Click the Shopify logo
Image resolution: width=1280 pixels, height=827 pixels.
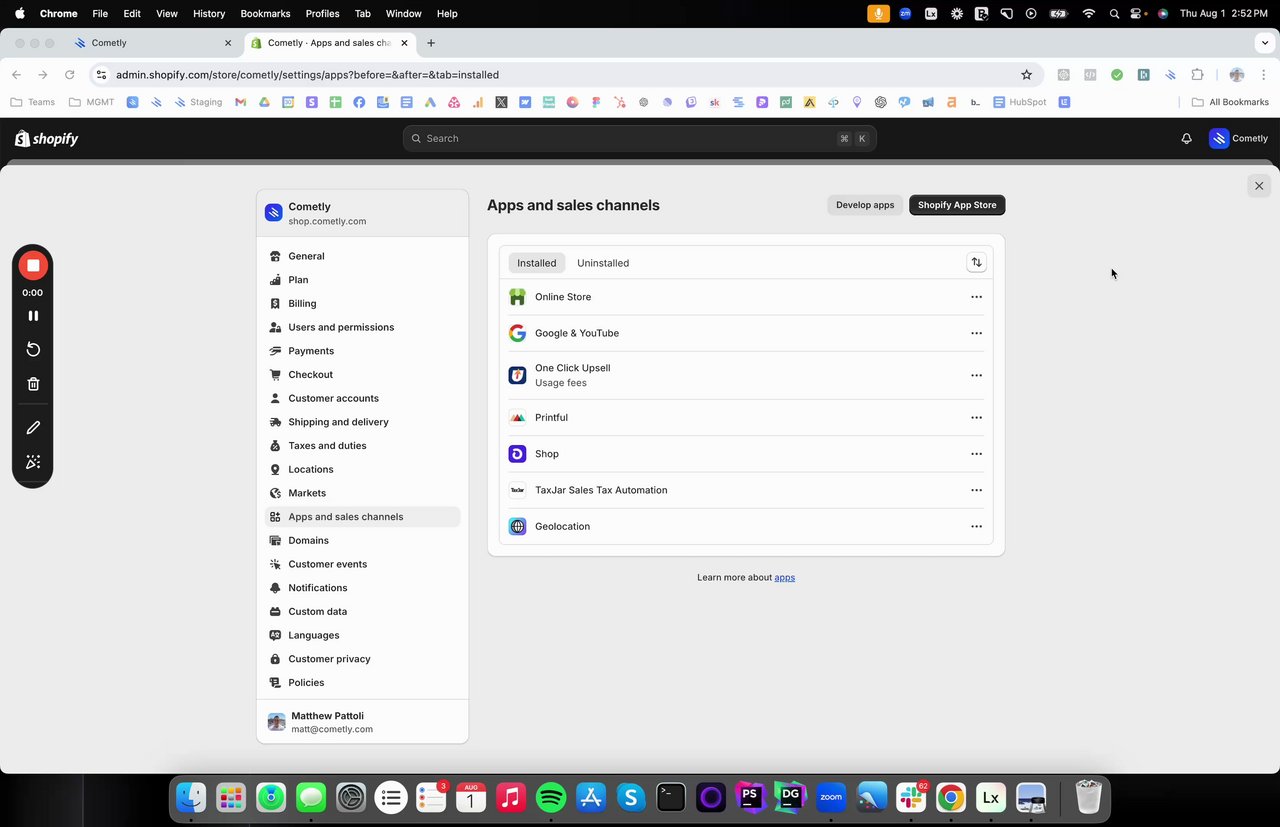point(47,139)
